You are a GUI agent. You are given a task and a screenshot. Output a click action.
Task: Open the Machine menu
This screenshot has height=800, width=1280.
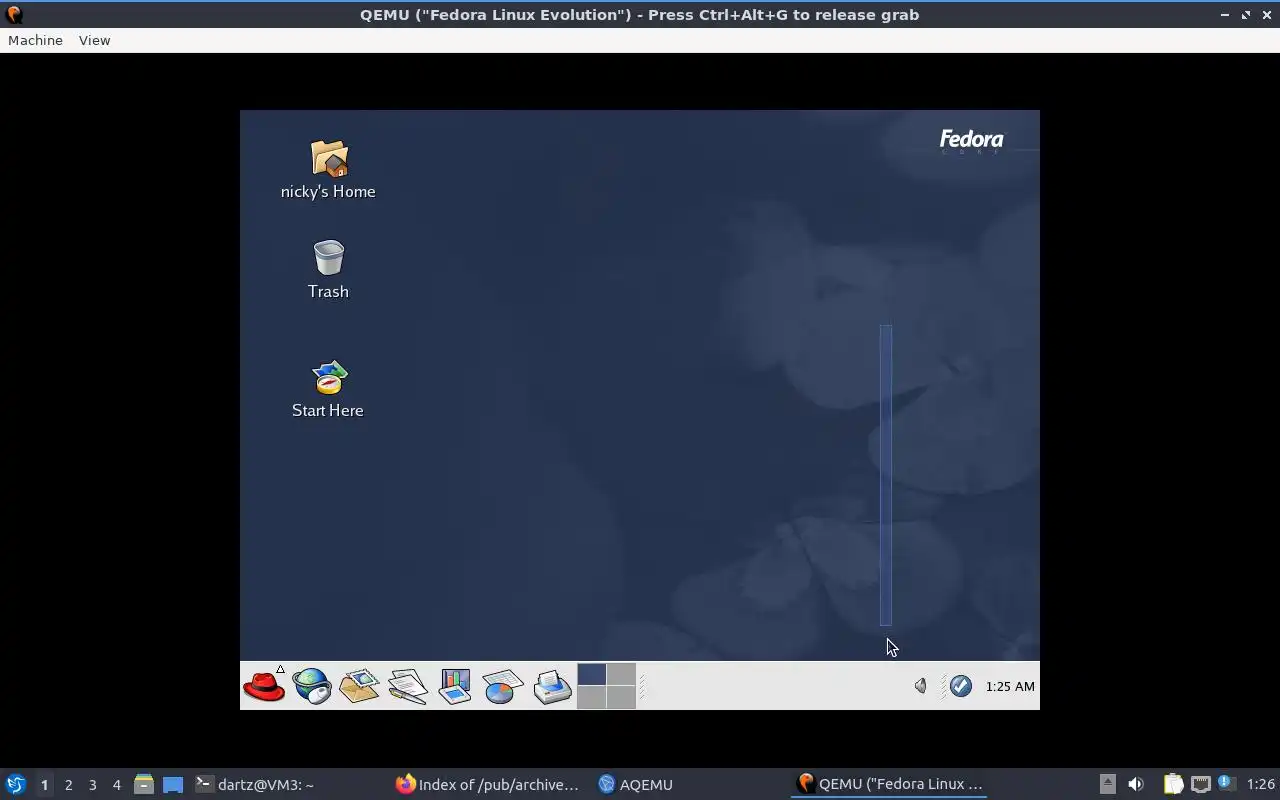(35, 40)
